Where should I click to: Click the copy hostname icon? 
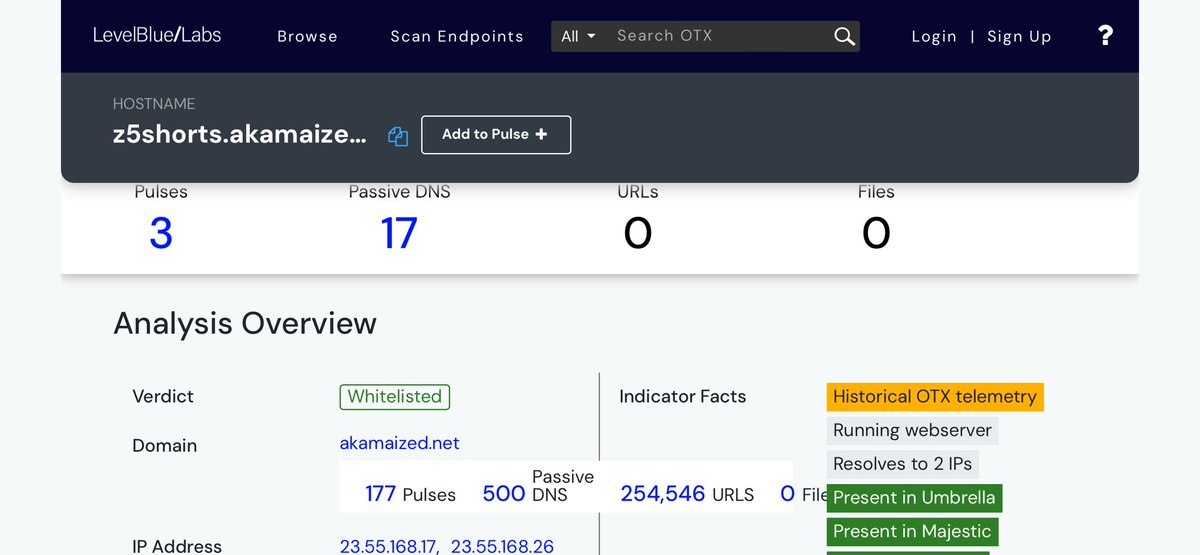click(398, 137)
